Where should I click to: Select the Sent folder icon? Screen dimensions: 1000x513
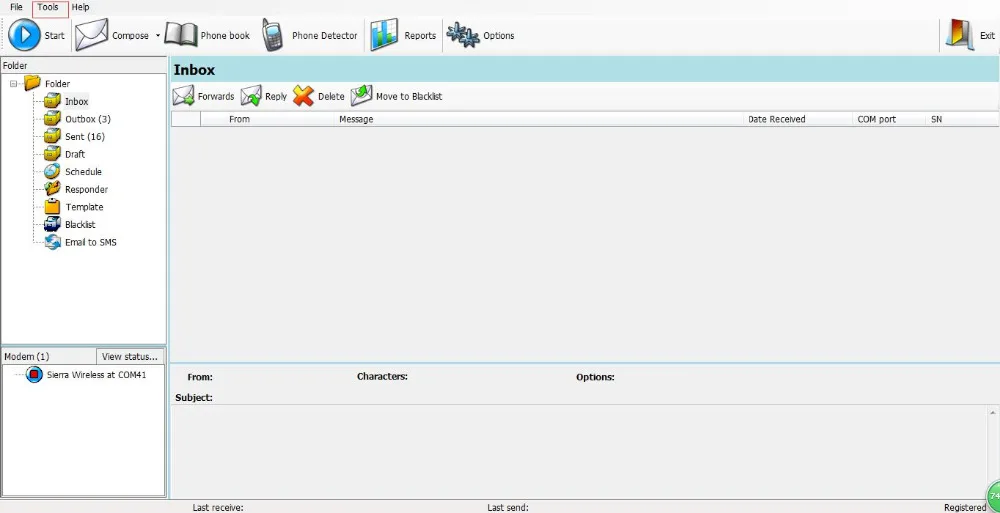point(52,137)
